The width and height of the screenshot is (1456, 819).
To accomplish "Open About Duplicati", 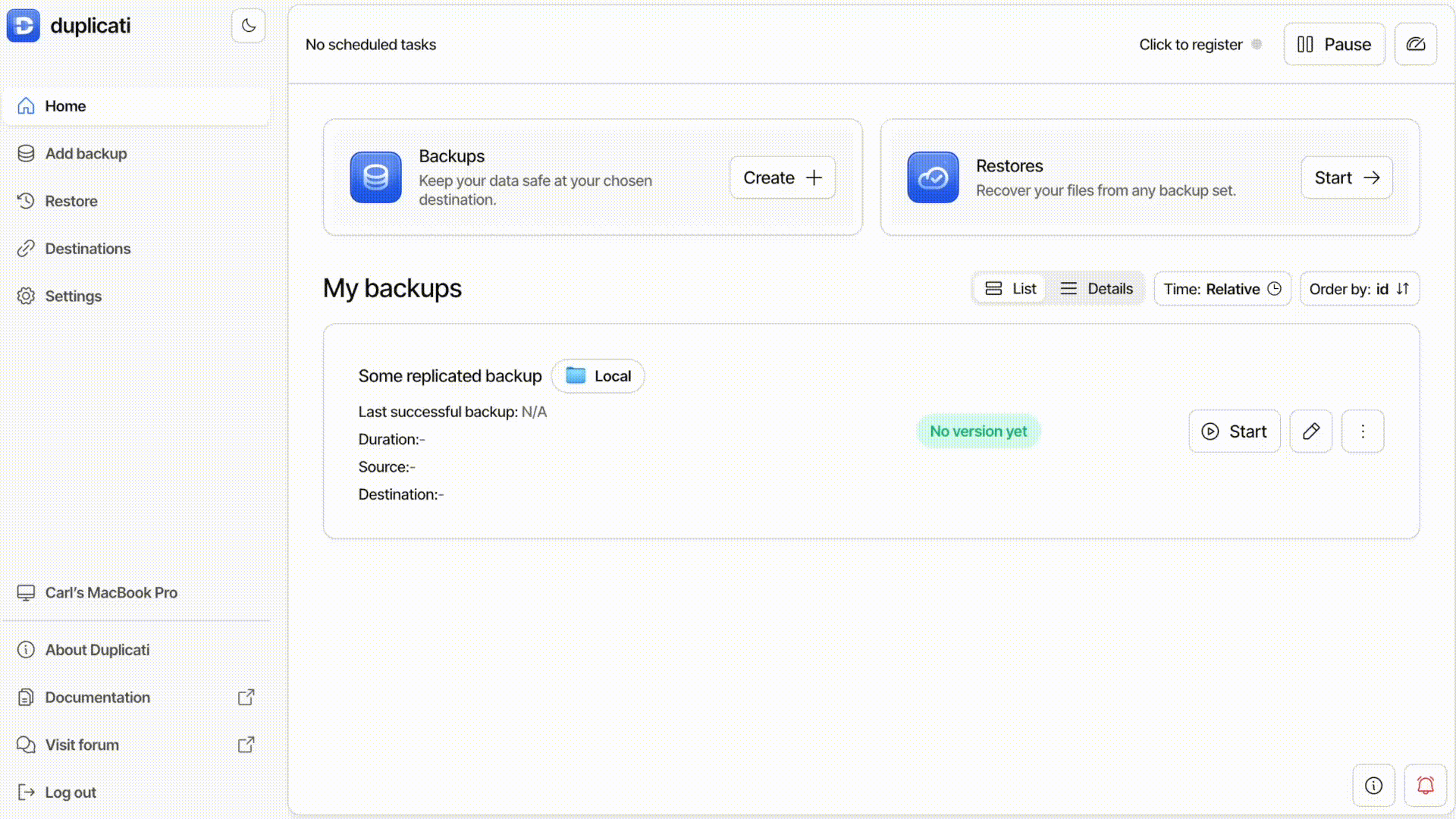I will coord(136,650).
